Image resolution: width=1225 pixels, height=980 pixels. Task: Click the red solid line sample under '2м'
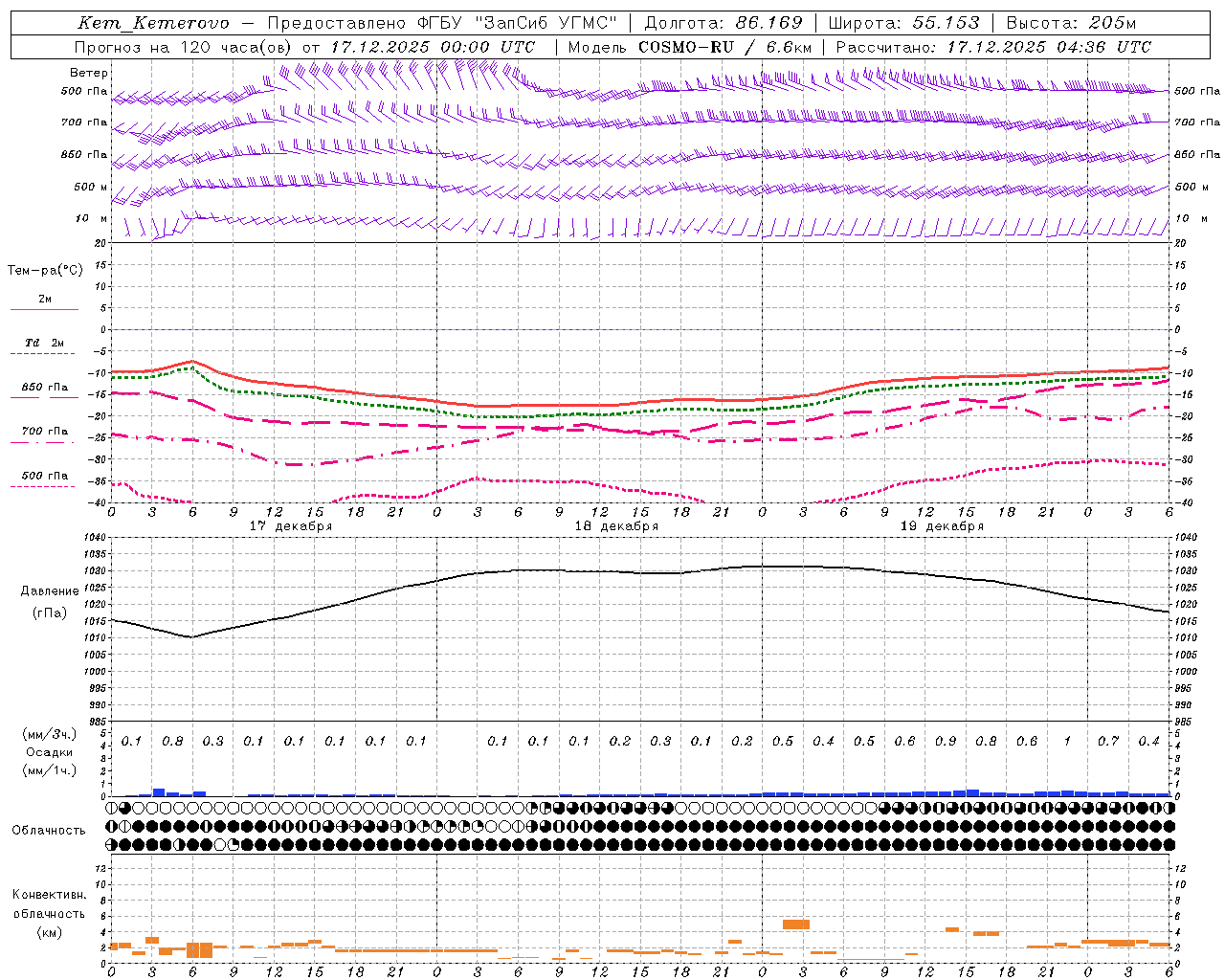[x=44, y=310]
